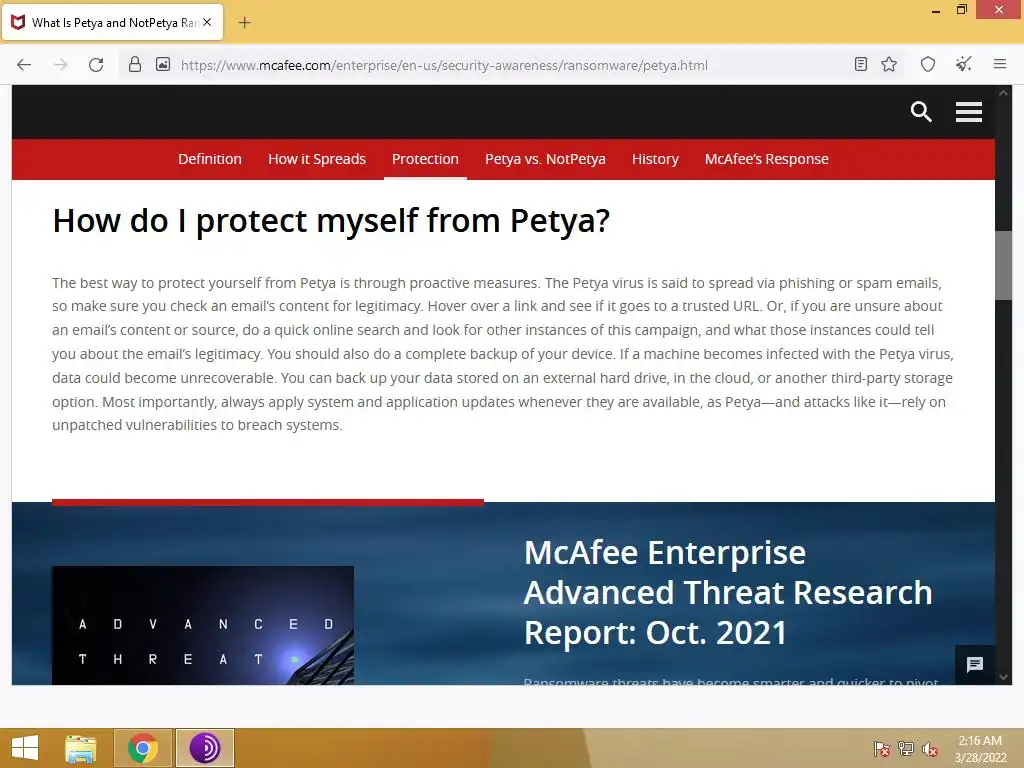Click the padlock site security icon
Screen dimensions: 1024x768
pyautogui.click(x=135, y=64)
